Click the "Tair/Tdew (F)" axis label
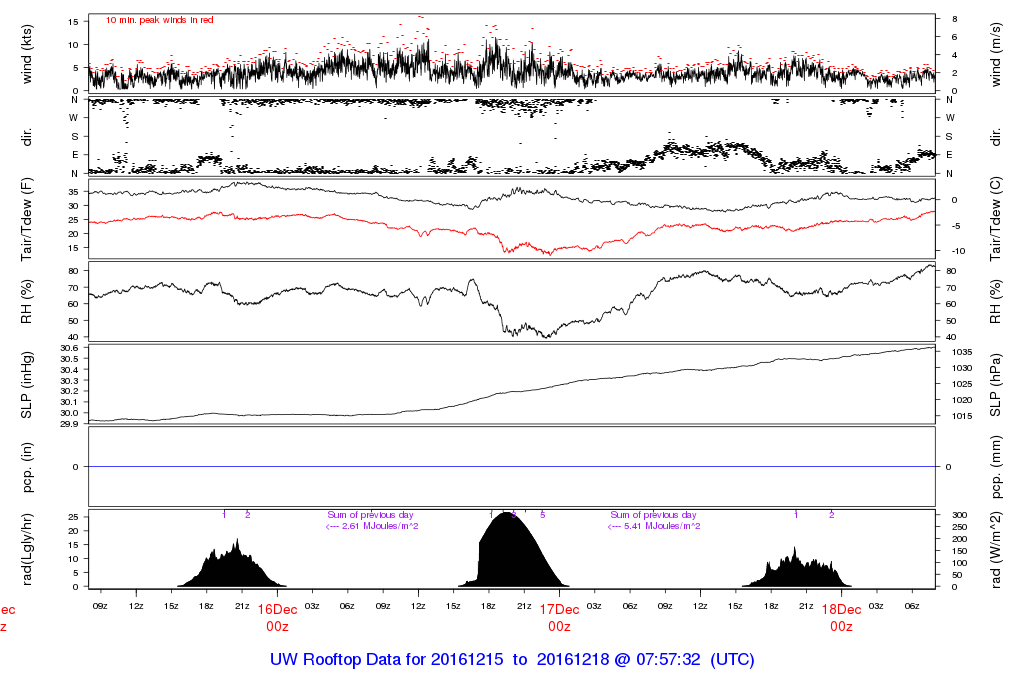 pos(27,219)
